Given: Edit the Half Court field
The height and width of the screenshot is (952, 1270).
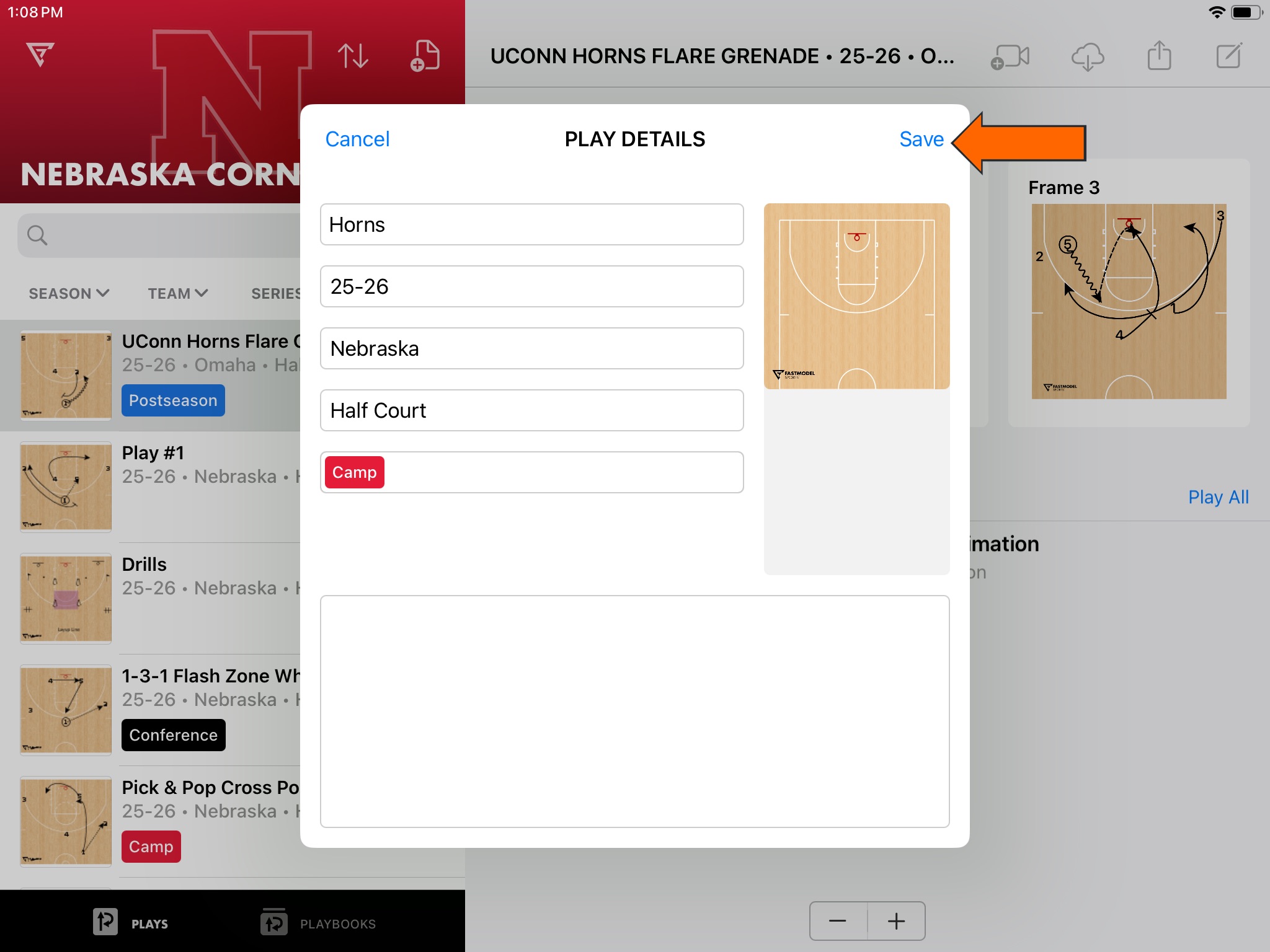Looking at the screenshot, I should 532,410.
